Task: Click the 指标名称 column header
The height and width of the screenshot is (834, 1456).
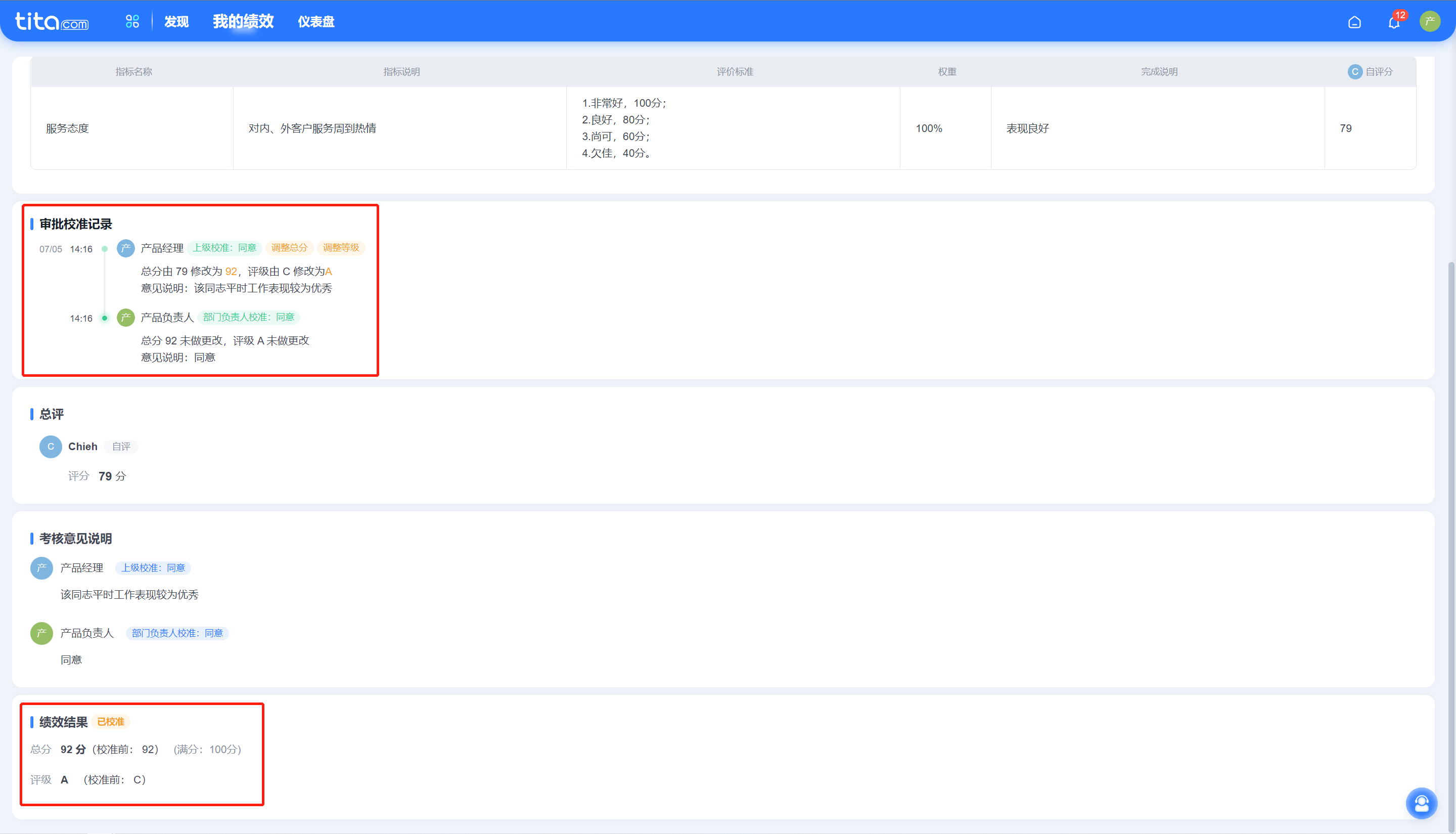Action: coord(134,72)
